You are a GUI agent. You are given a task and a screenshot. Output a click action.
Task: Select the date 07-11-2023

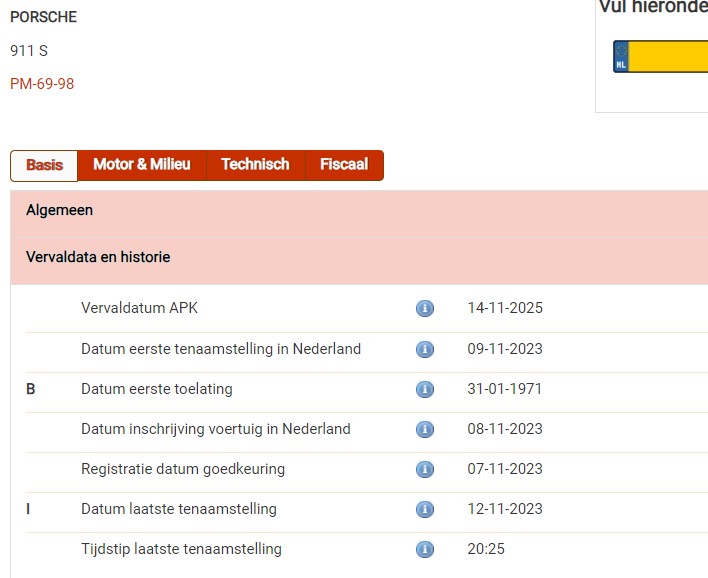click(x=505, y=469)
